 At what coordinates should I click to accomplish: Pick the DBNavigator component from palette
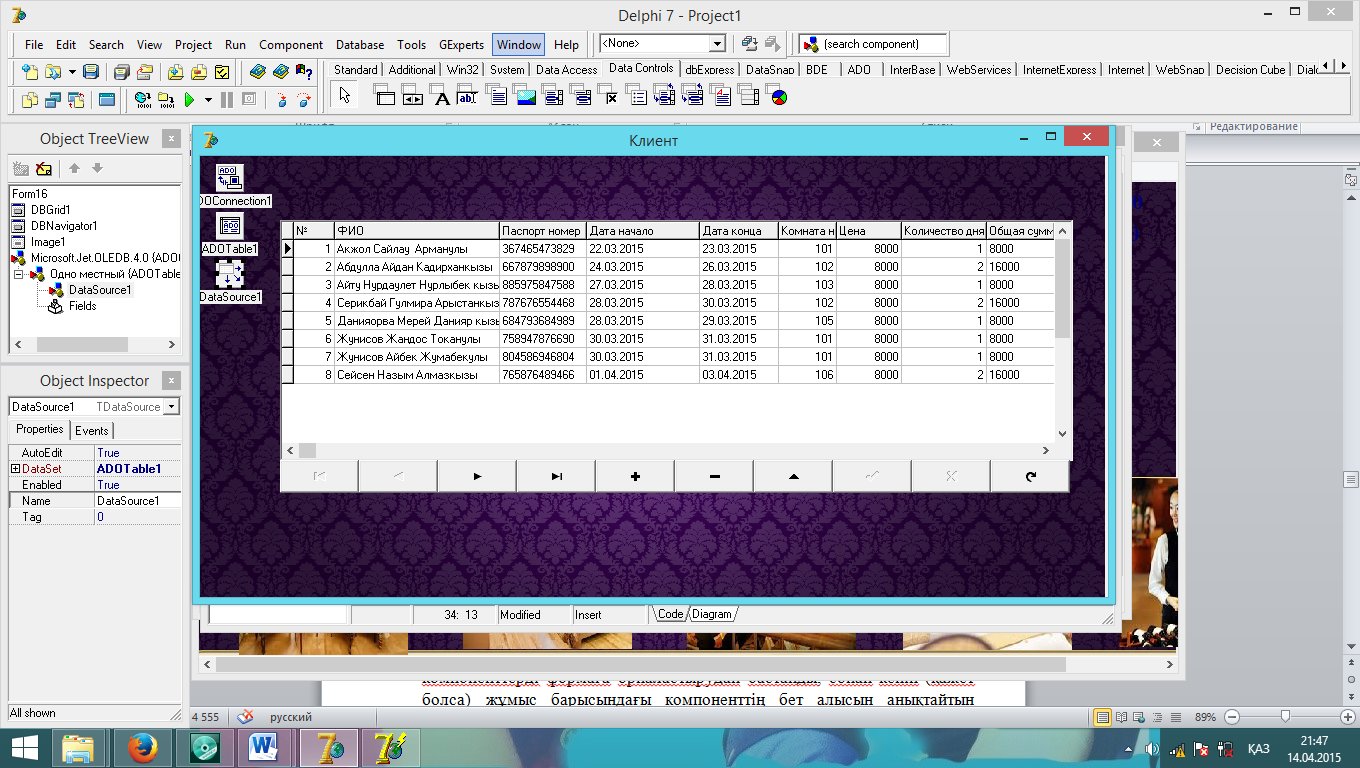tap(413, 96)
